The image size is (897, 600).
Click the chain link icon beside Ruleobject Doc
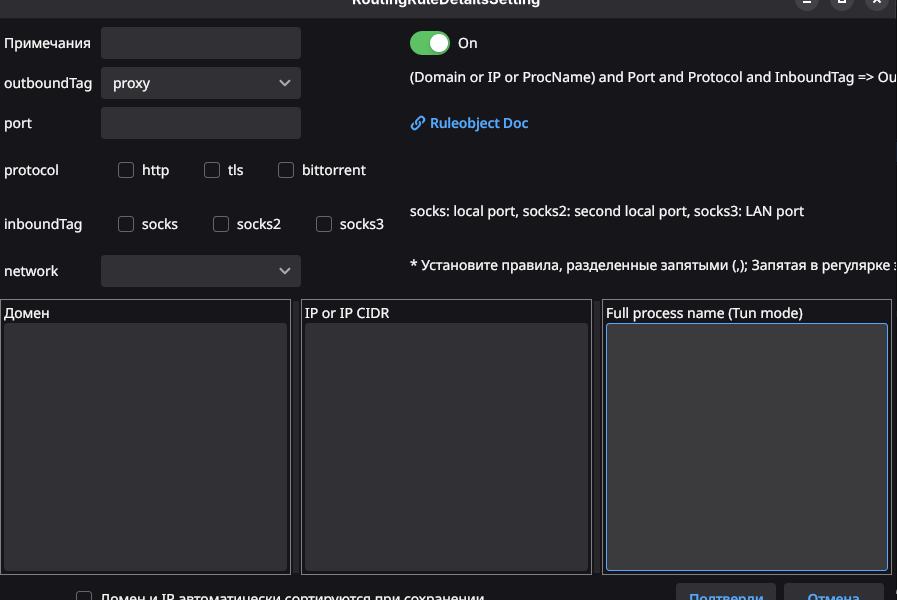418,123
